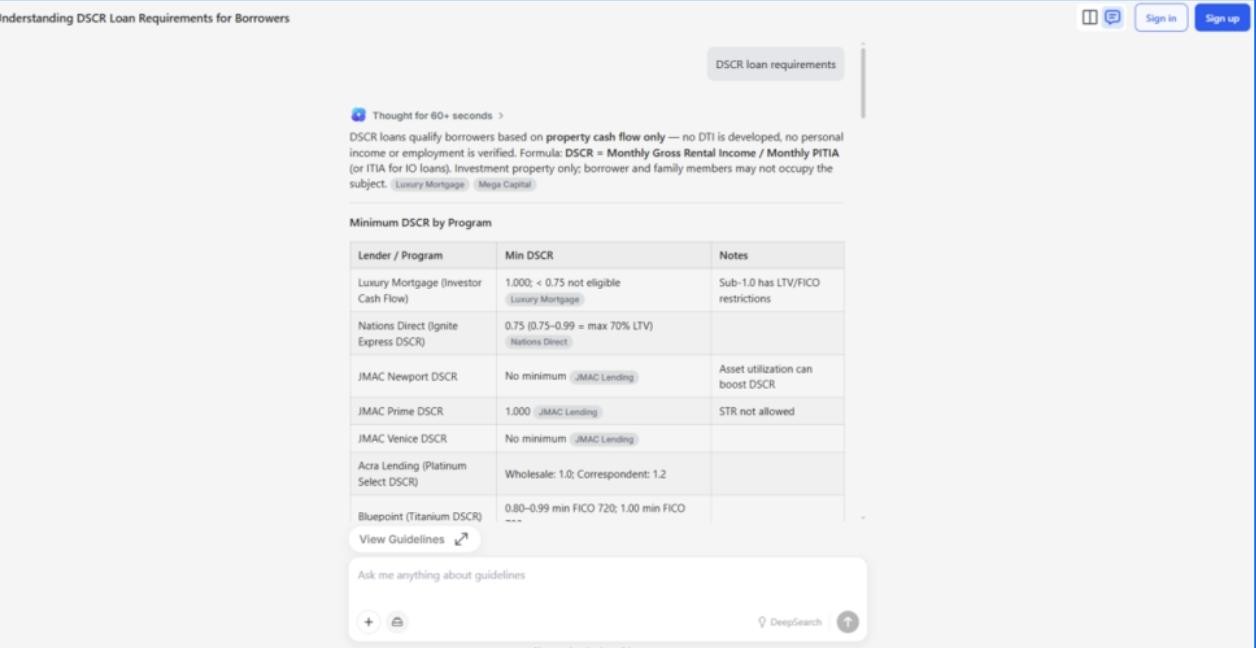
Task: Open Luxury Mortgage chip in Min DSCR cell
Action: [545, 299]
